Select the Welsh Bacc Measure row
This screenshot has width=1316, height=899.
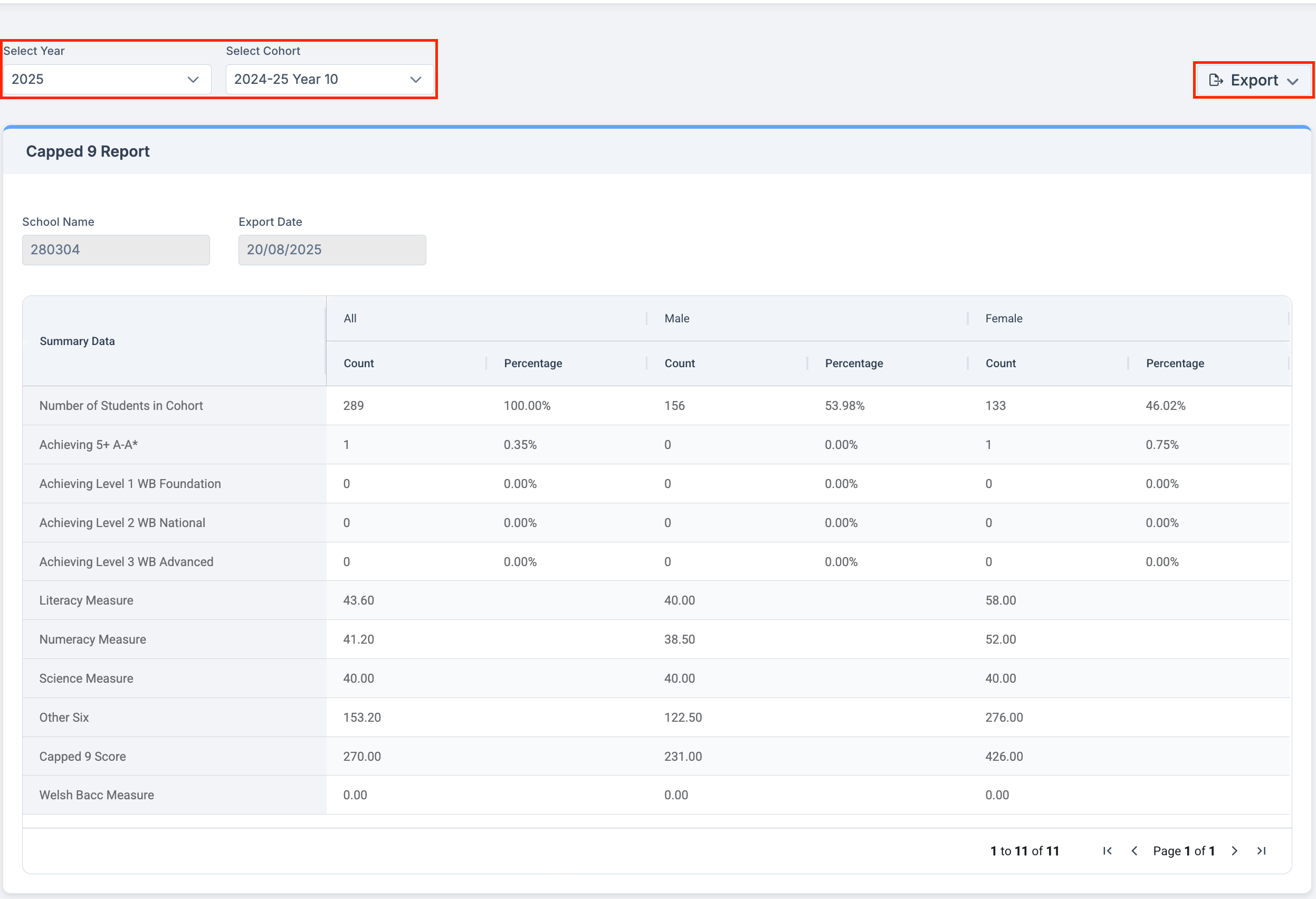tap(96, 795)
